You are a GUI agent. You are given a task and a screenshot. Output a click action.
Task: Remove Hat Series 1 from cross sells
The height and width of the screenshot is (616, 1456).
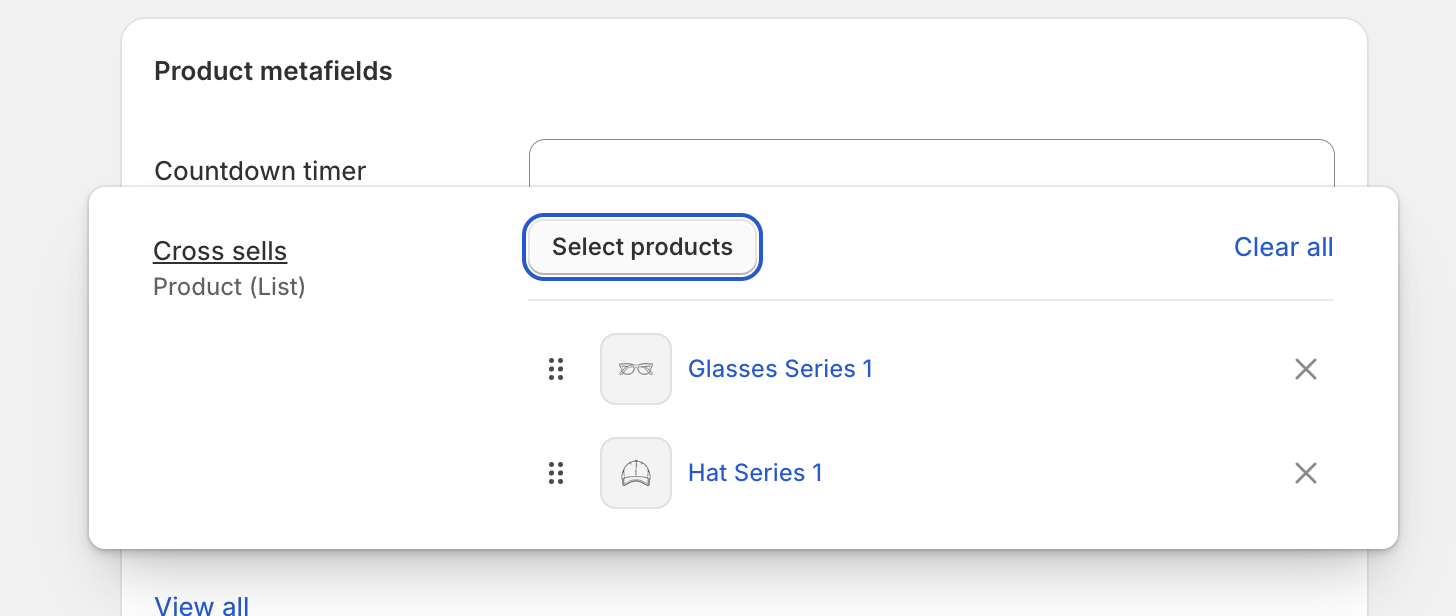(1305, 473)
